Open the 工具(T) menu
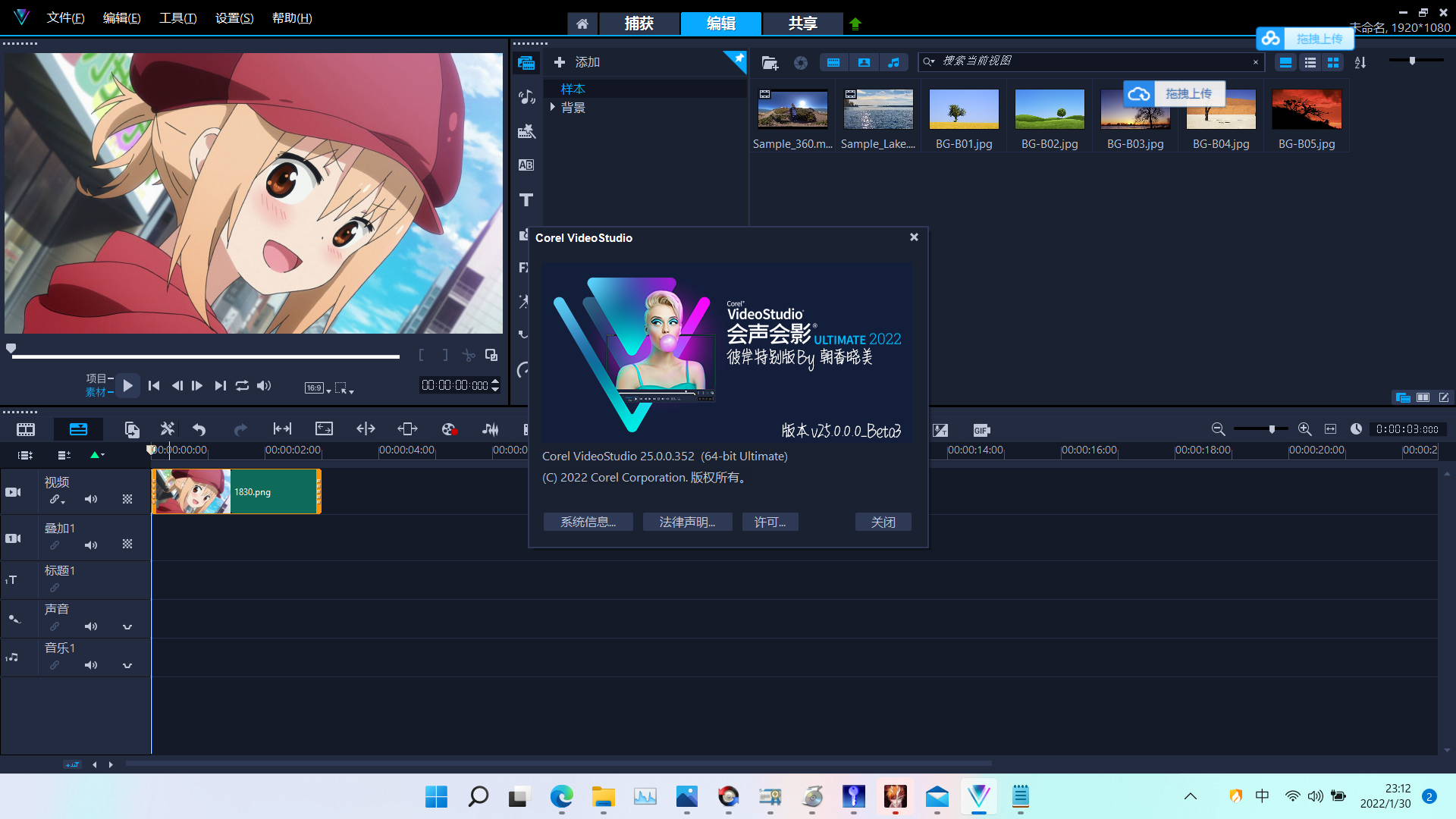The width and height of the screenshot is (1456, 819). [x=177, y=18]
